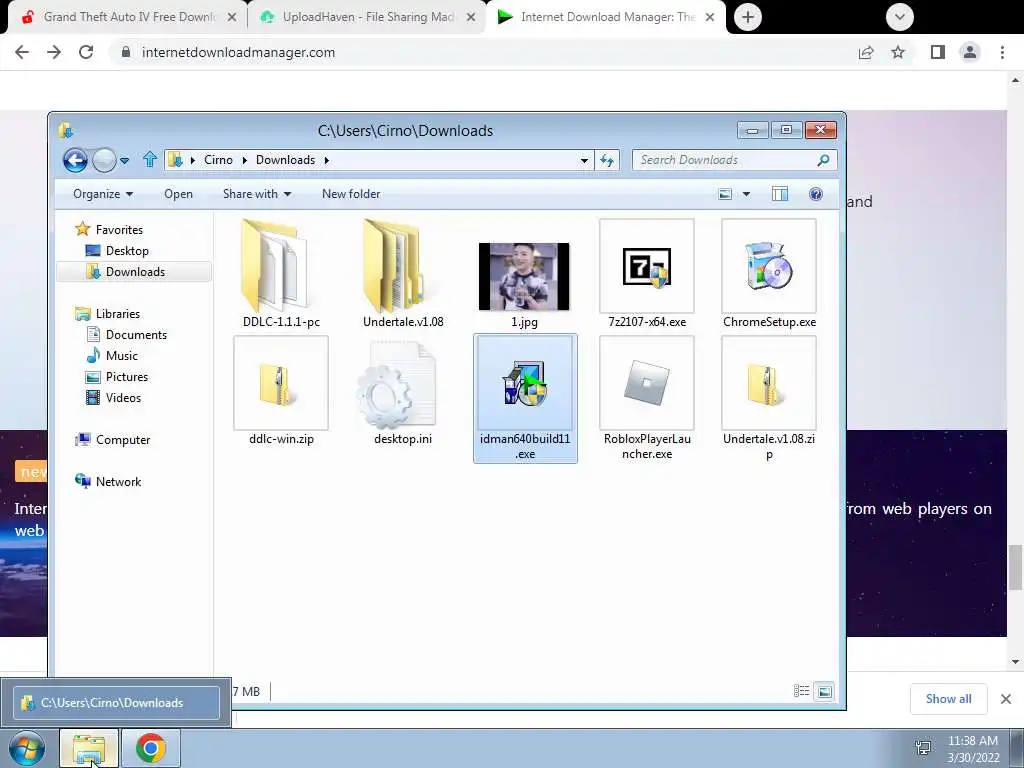Select the desktop.ini file icon
The width and height of the screenshot is (1024, 768).
(x=397, y=385)
